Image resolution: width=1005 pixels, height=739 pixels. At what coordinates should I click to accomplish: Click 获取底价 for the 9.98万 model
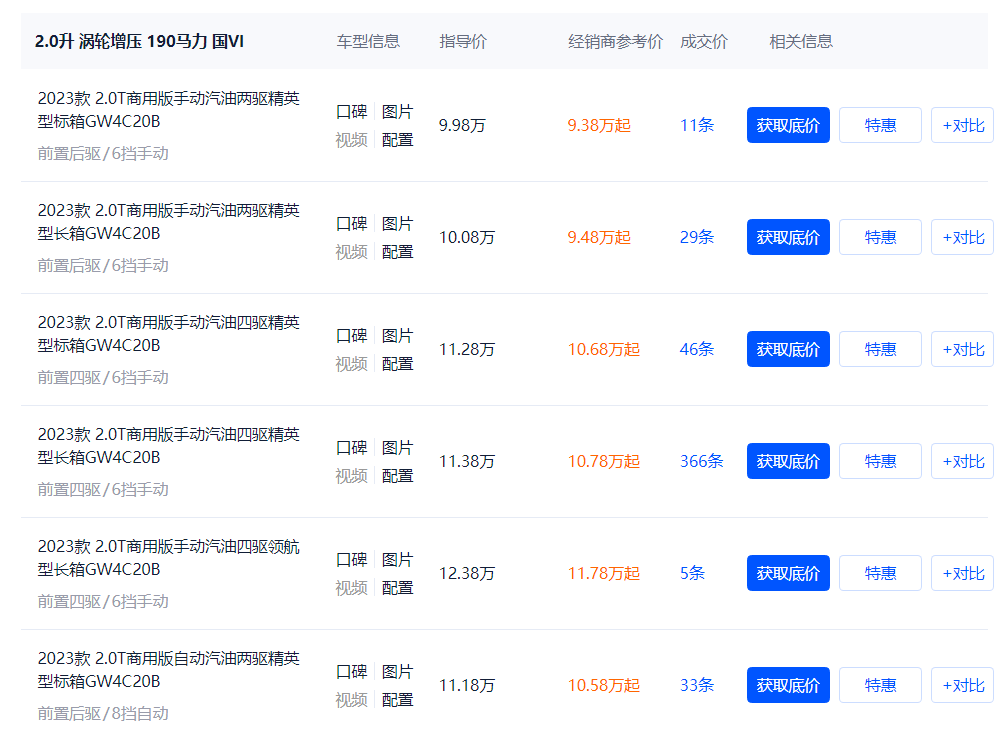788,125
